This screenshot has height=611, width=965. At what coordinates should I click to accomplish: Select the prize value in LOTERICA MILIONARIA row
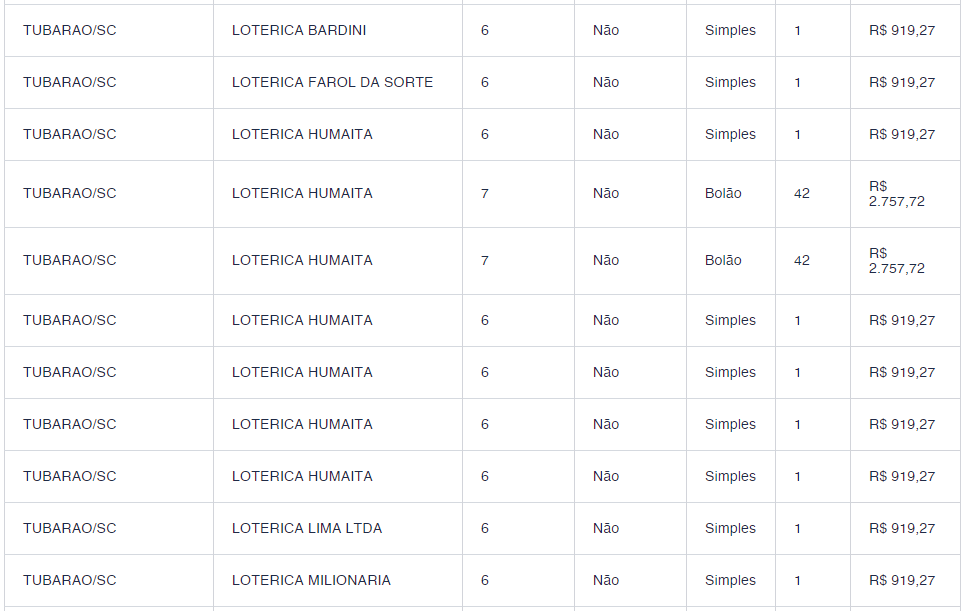(902, 581)
